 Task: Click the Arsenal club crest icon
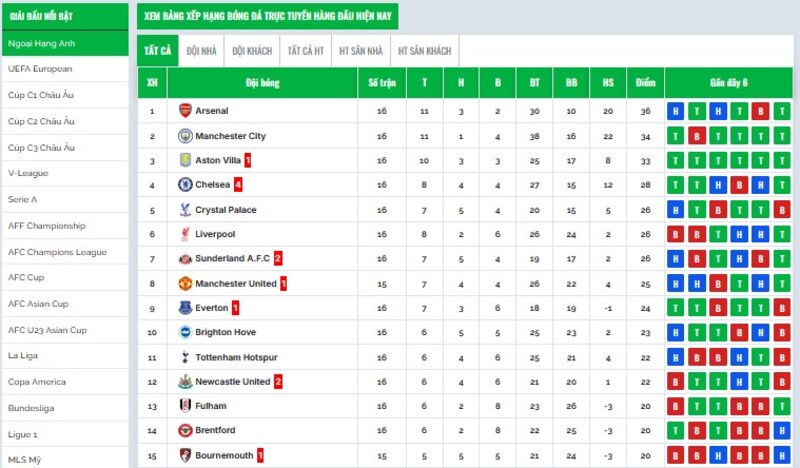tap(185, 111)
